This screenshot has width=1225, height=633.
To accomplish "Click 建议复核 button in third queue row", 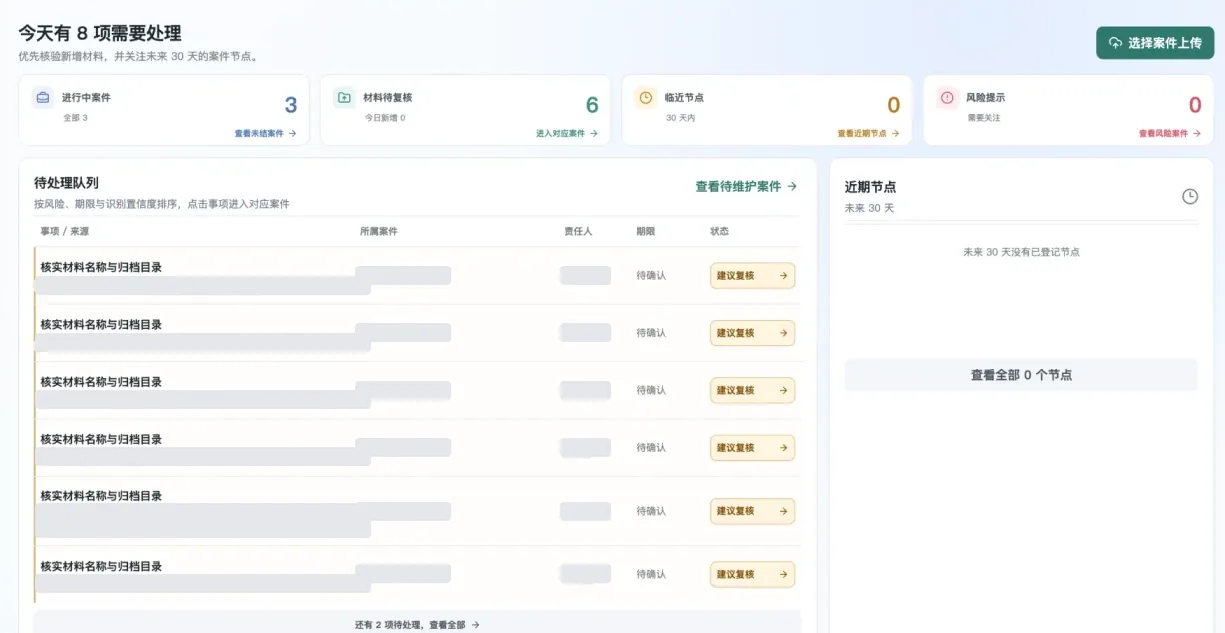I will pos(752,390).
